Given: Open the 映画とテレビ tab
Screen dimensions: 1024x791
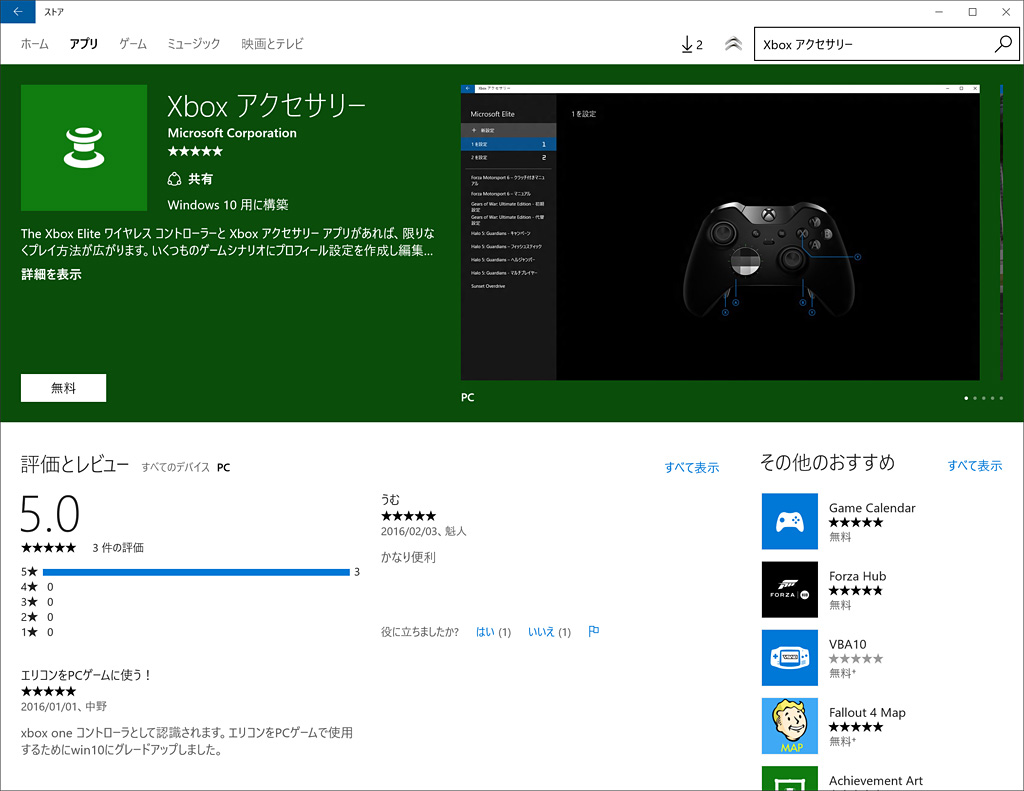Looking at the screenshot, I should tap(272, 44).
